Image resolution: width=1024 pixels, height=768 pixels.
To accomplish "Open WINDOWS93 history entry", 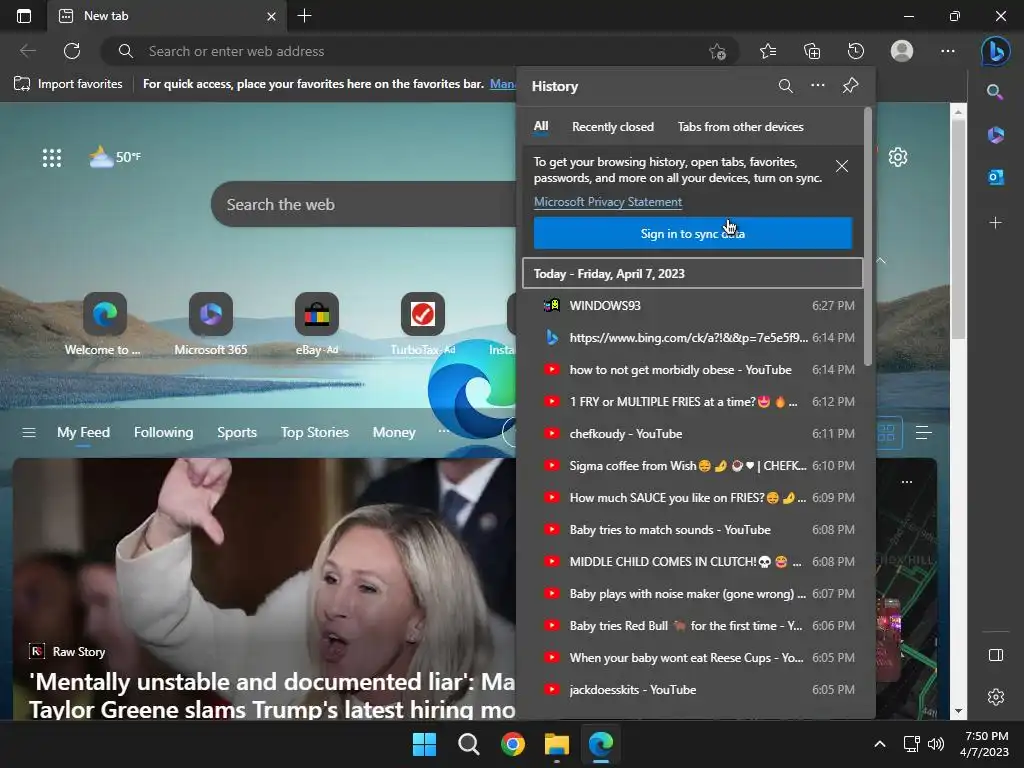I will (692, 305).
